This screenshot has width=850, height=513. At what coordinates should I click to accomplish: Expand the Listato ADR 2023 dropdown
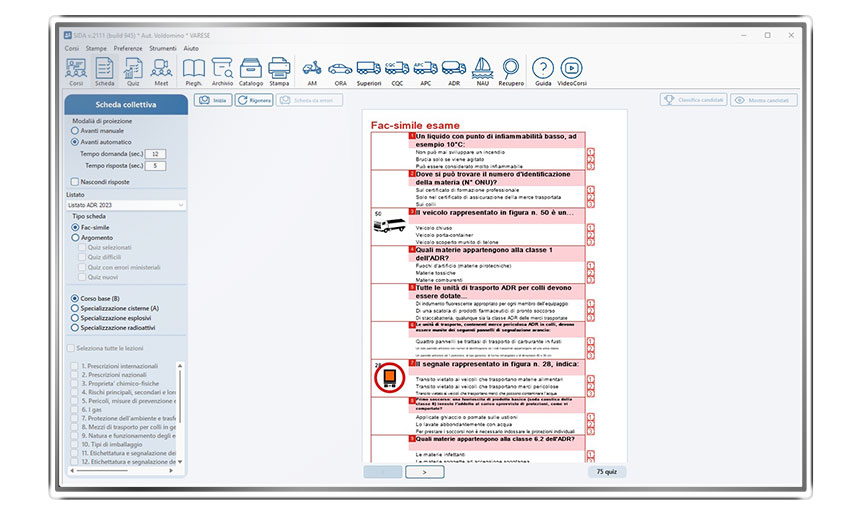pyautogui.click(x=125, y=205)
